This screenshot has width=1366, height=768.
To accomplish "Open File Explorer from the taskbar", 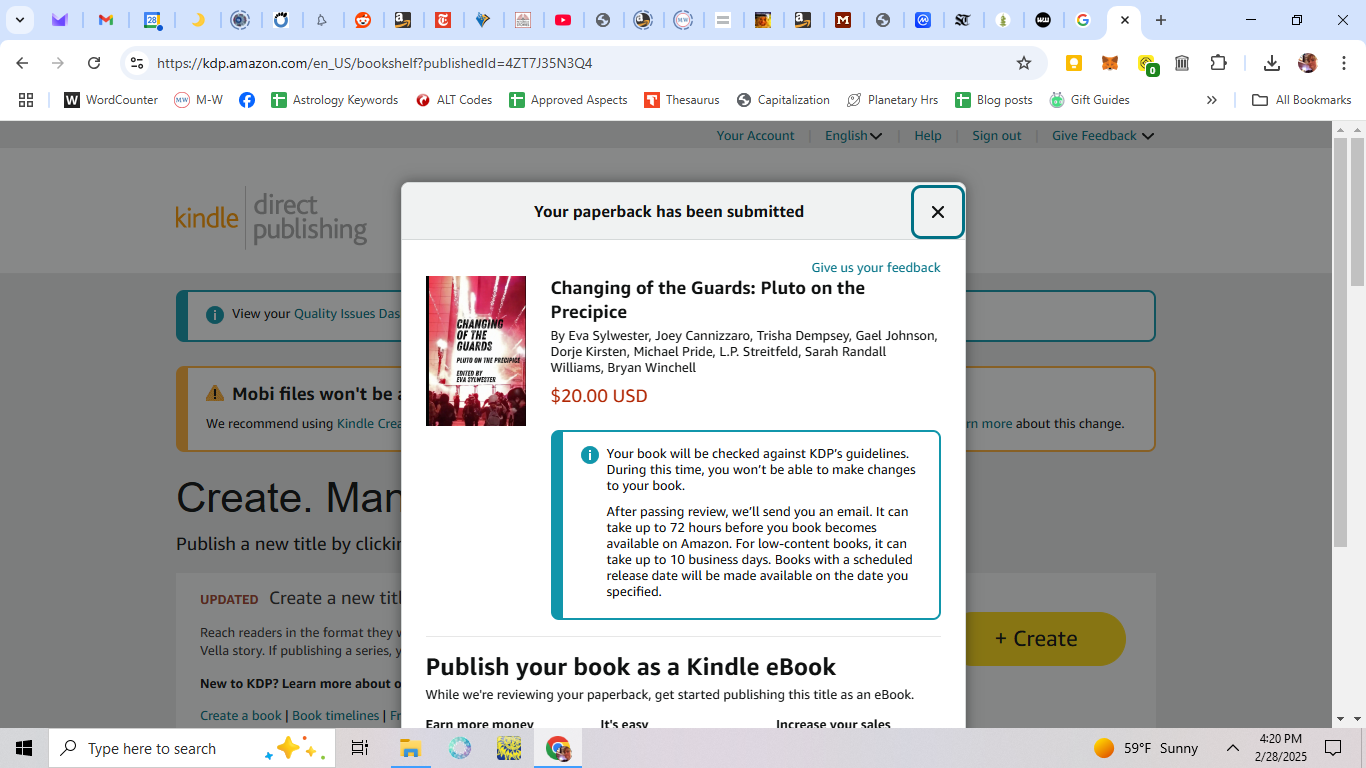I will (410, 748).
